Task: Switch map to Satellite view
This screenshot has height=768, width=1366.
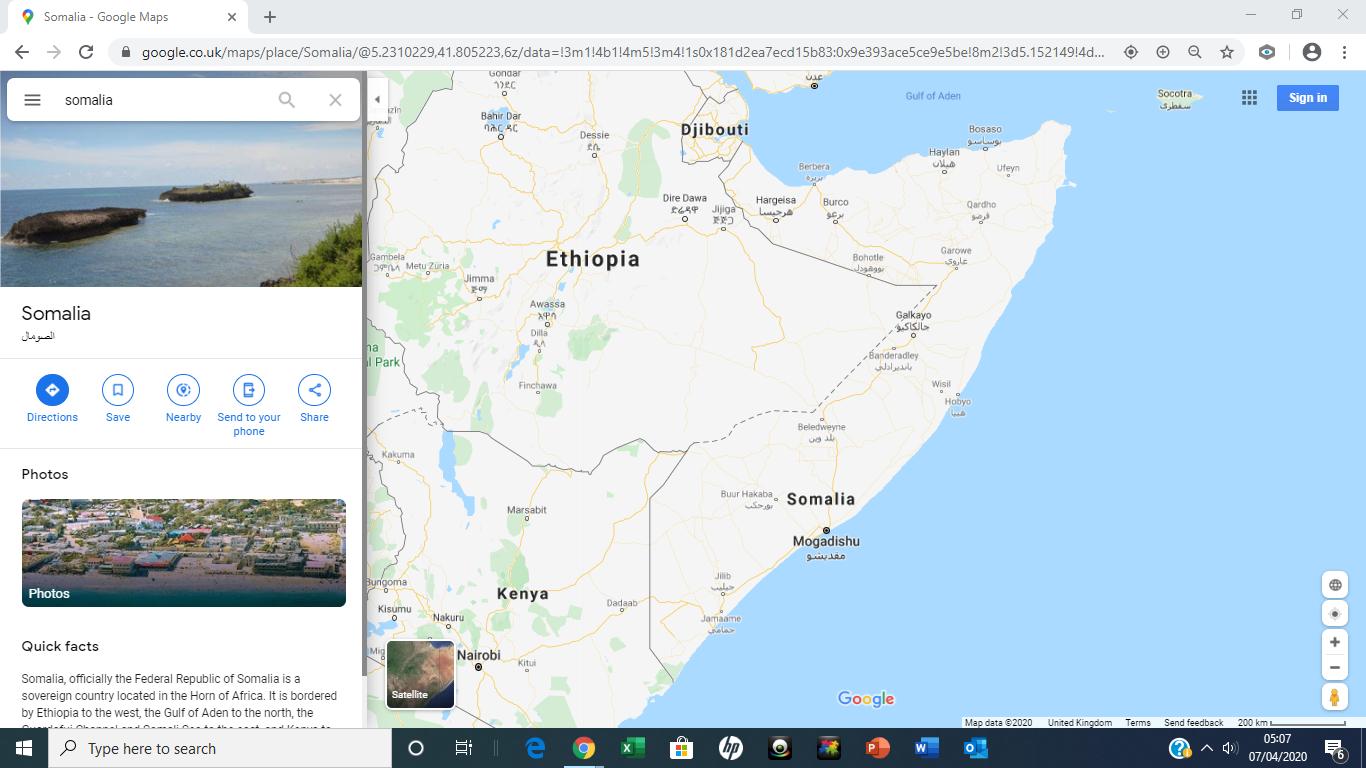Action: pos(420,674)
